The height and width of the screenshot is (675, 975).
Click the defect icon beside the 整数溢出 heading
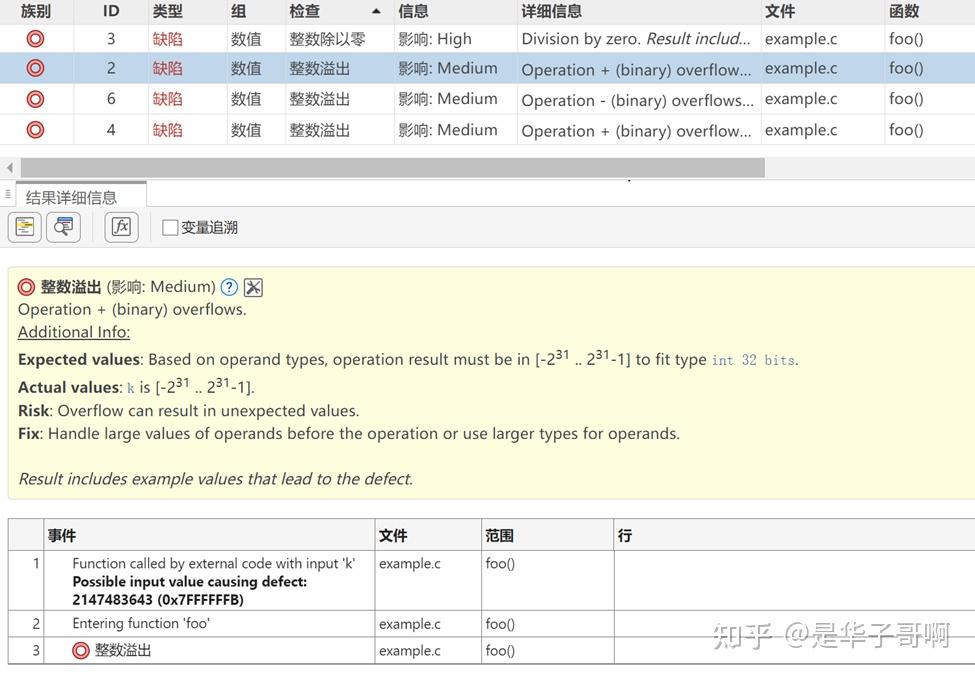(25, 286)
